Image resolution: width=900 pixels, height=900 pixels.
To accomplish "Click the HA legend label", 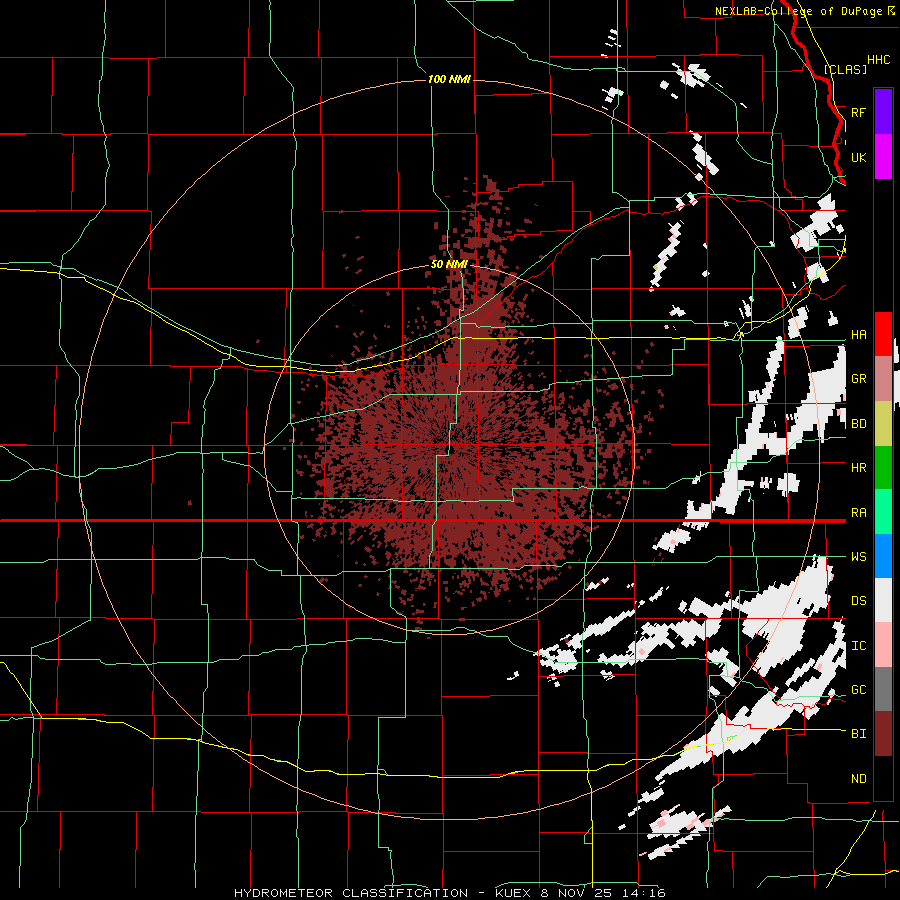I will 858,334.
